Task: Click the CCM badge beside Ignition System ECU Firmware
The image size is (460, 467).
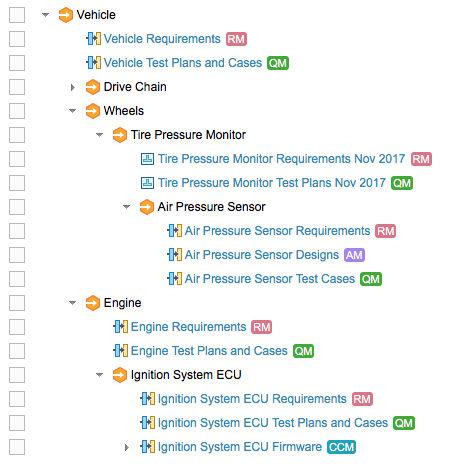Action: [342, 447]
